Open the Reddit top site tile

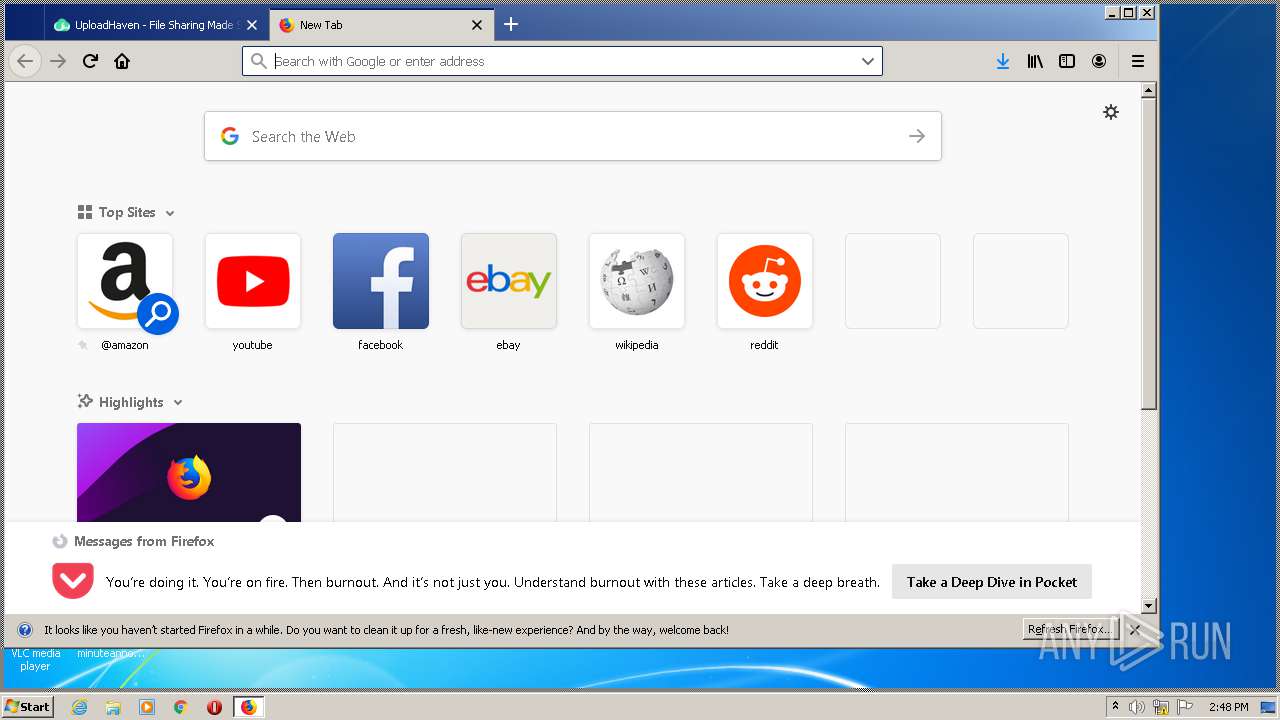[765, 281]
